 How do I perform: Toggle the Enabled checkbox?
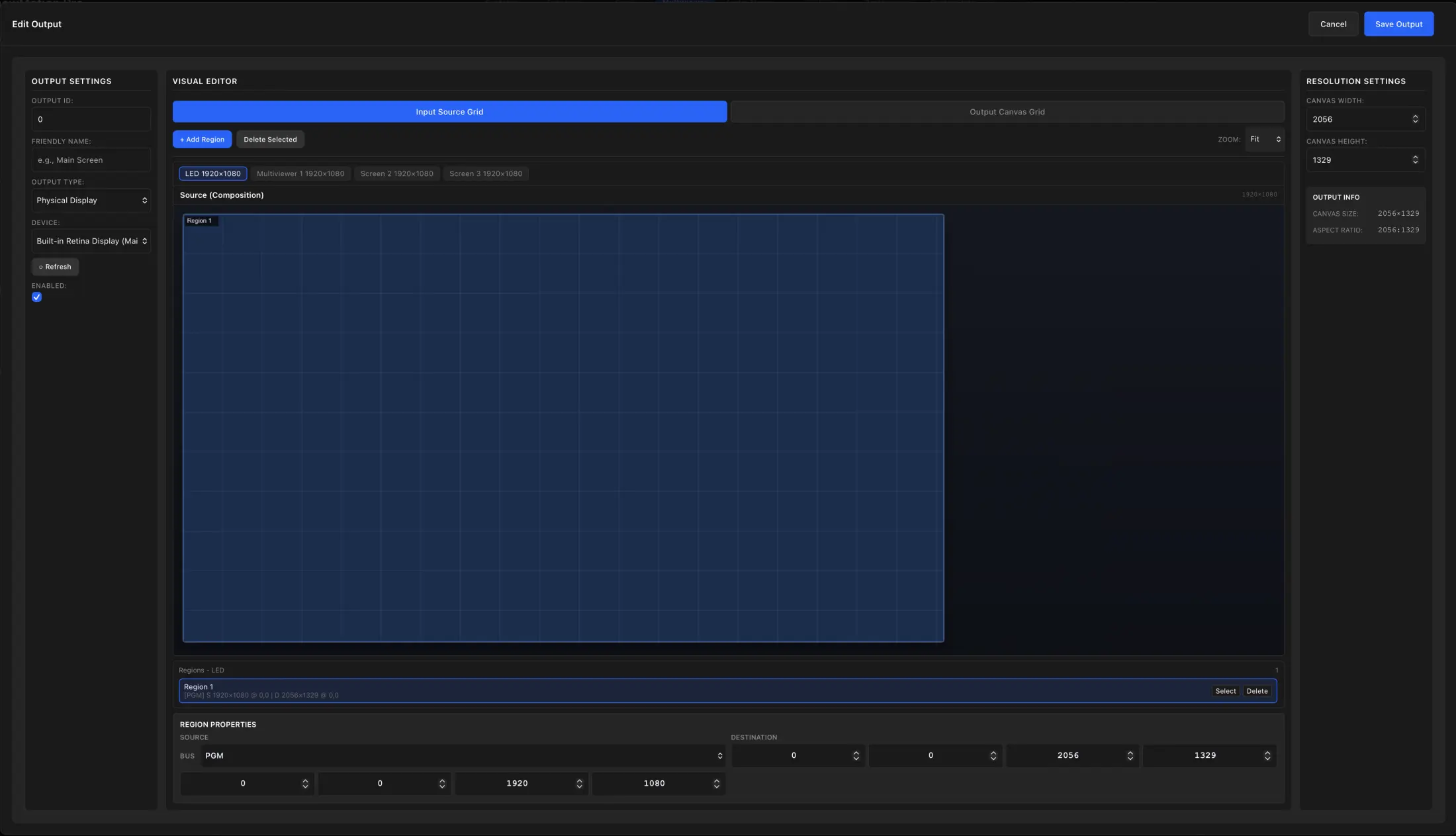[36, 297]
